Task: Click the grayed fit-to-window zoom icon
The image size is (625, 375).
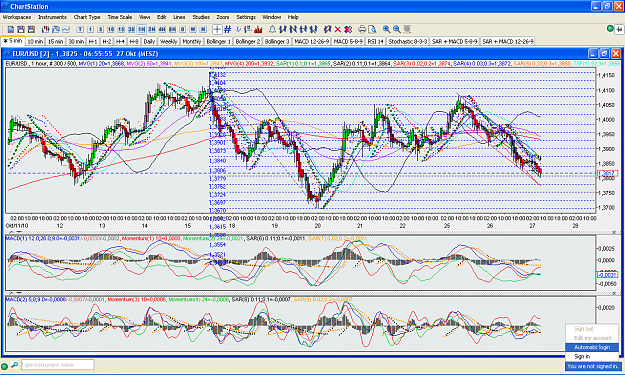Action: (407, 29)
